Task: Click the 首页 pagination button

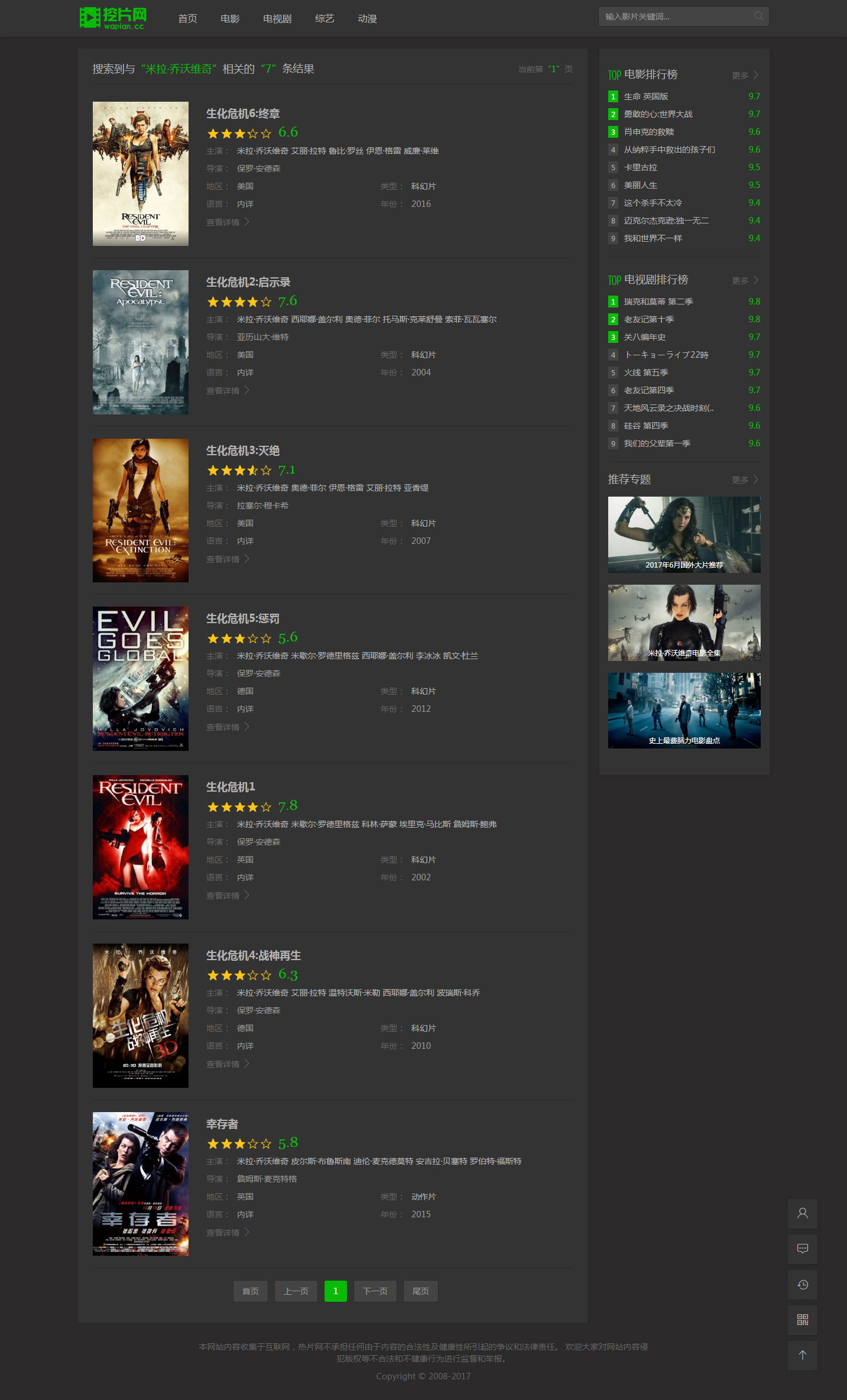Action: (x=251, y=1291)
